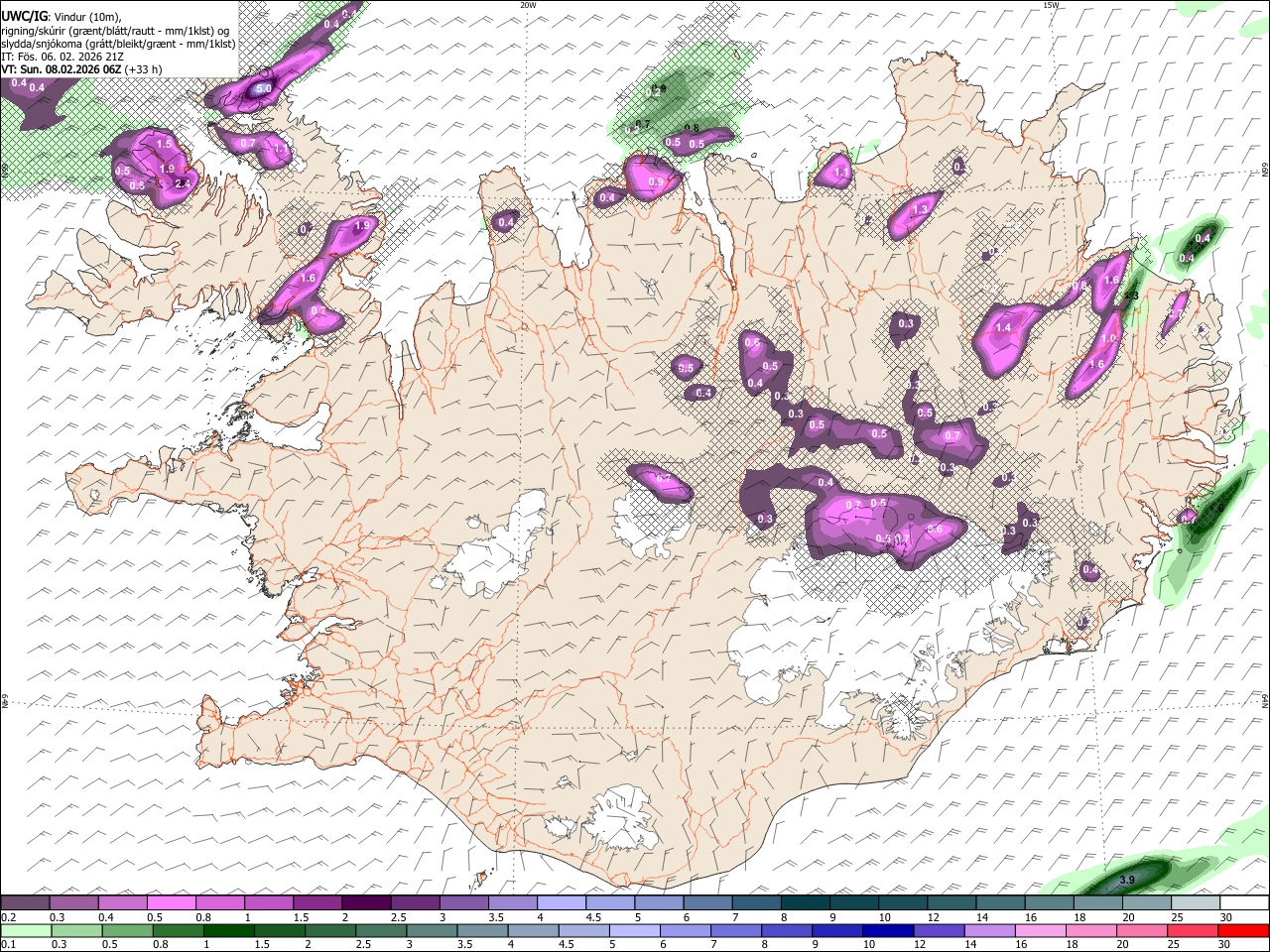The height and width of the screenshot is (952, 1270).
Task: Click the darkest 0.2 swatch in the upper snow legend row
Action: click(26, 903)
